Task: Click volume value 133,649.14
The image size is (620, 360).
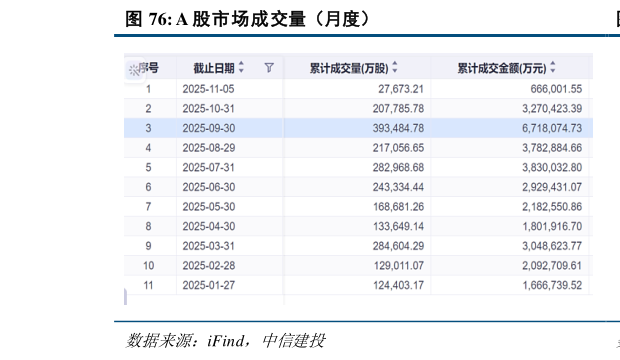Action: [399, 226]
